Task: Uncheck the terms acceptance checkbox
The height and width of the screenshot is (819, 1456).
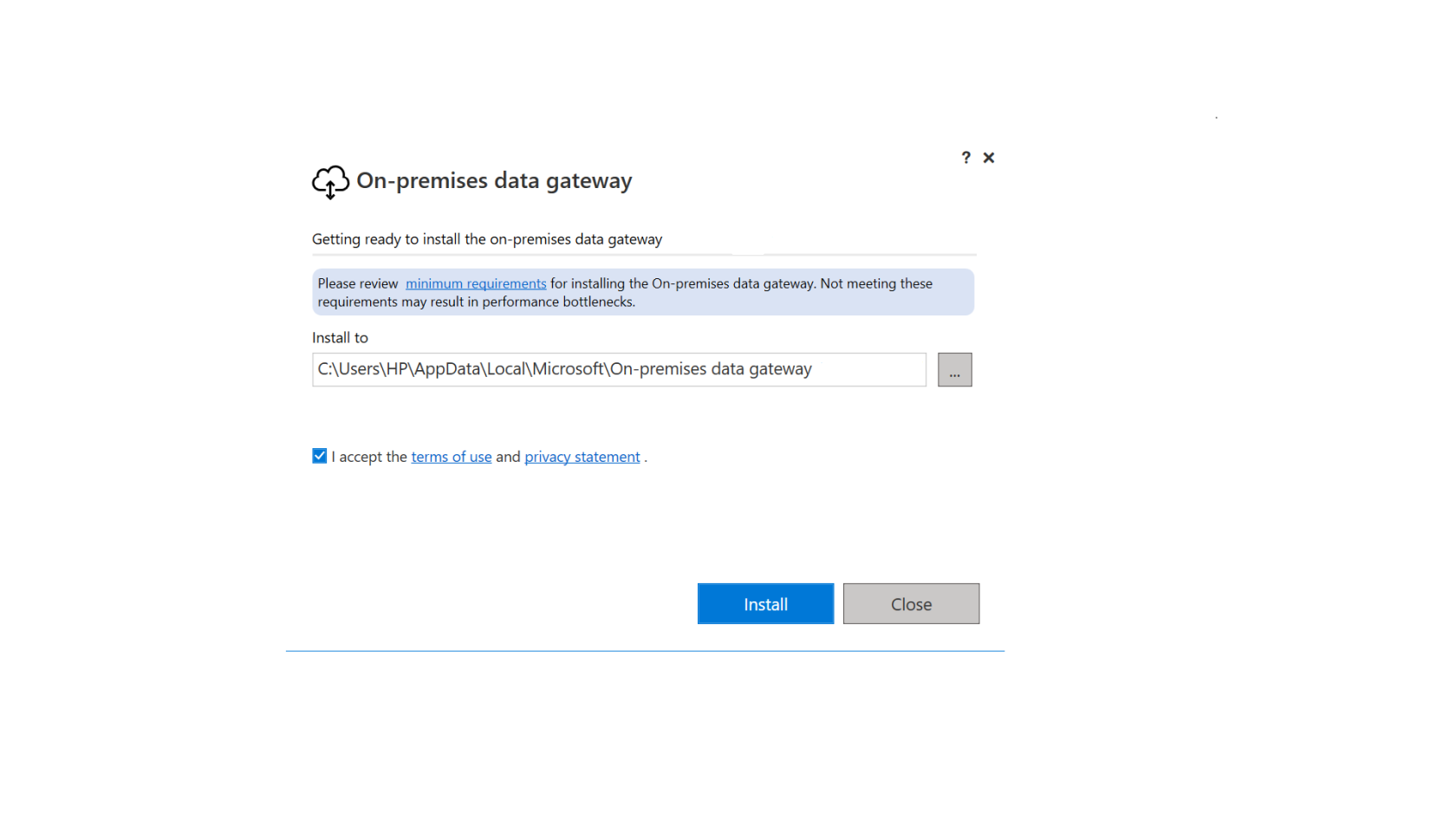Action: tap(320, 456)
